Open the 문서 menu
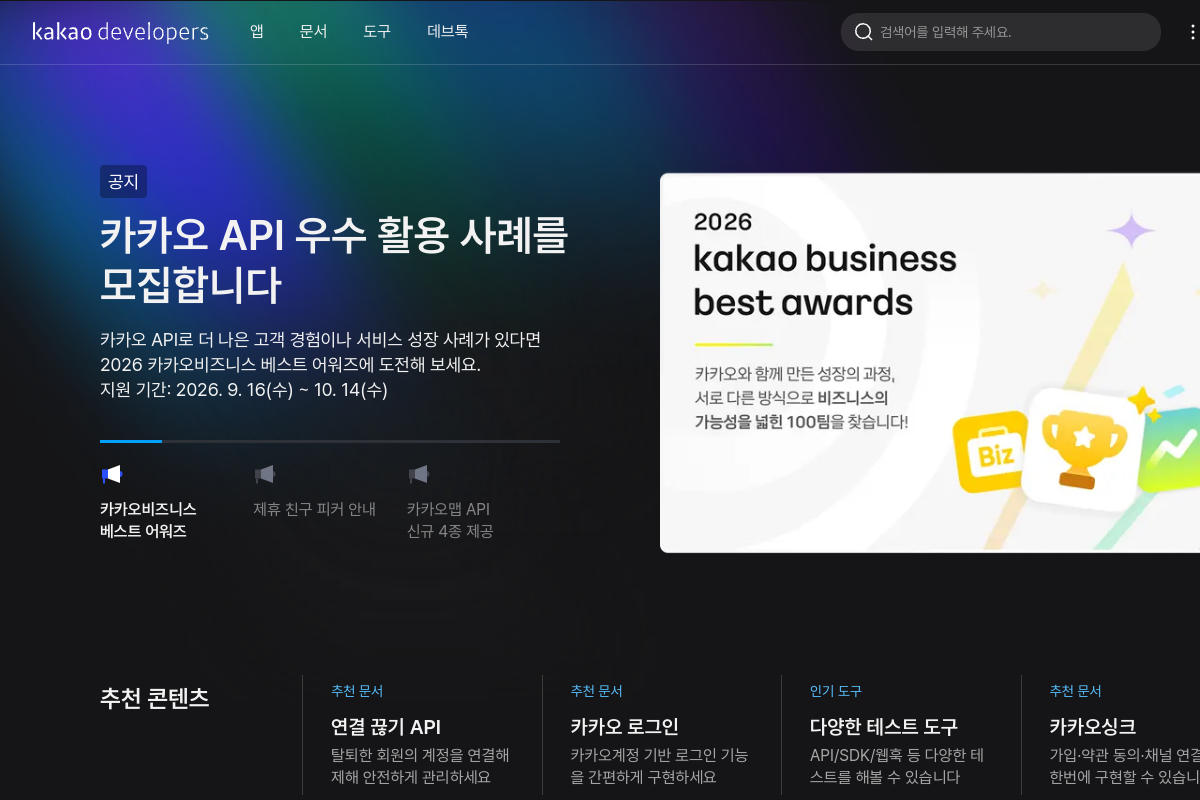Image resolution: width=1200 pixels, height=800 pixels. tap(313, 31)
